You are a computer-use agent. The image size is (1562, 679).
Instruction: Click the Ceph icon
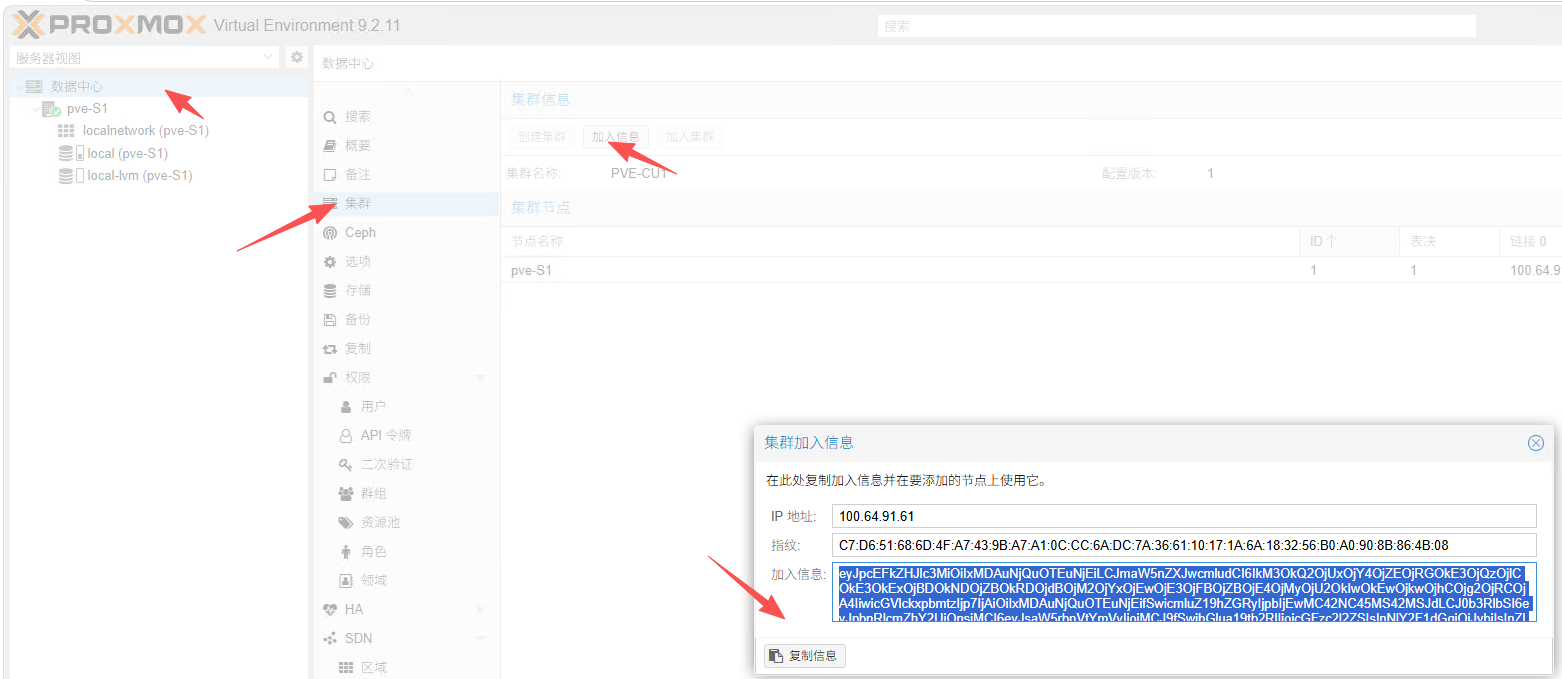[330, 233]
